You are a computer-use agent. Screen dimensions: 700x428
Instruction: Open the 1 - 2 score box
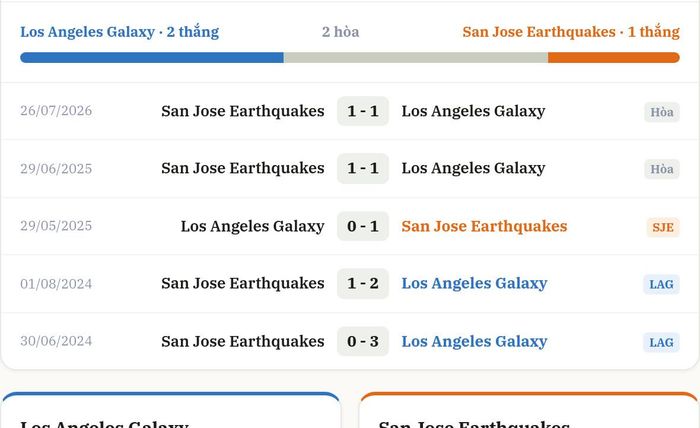[x=363, y=283]
